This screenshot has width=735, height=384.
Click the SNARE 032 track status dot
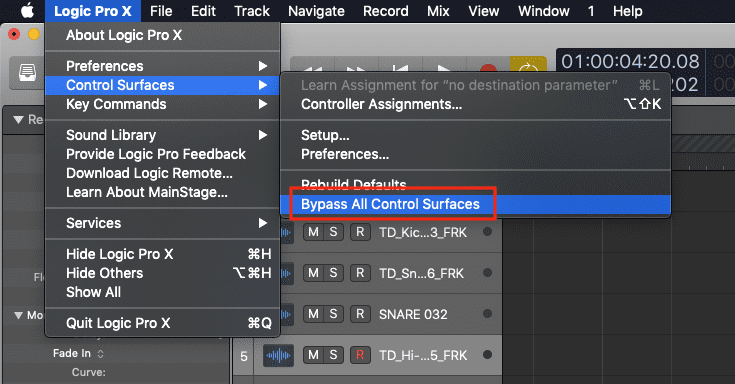coord(488,314)
